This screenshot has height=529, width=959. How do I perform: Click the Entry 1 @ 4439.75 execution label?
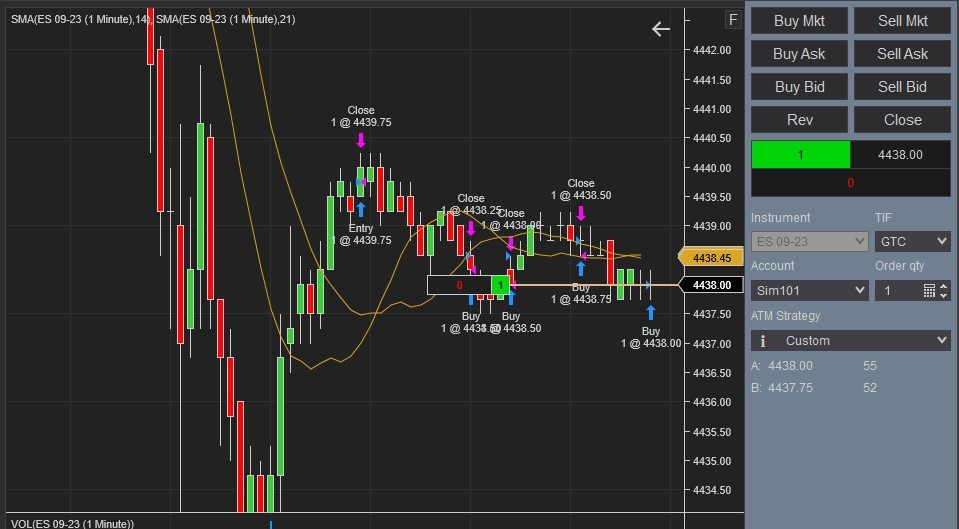pyautogui.click(x=361, y=234)
